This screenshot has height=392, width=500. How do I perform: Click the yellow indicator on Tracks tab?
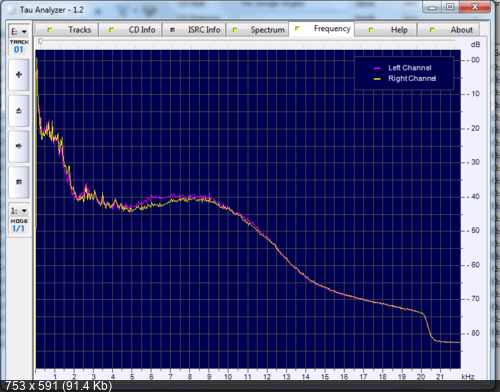[x=50, y=30]
